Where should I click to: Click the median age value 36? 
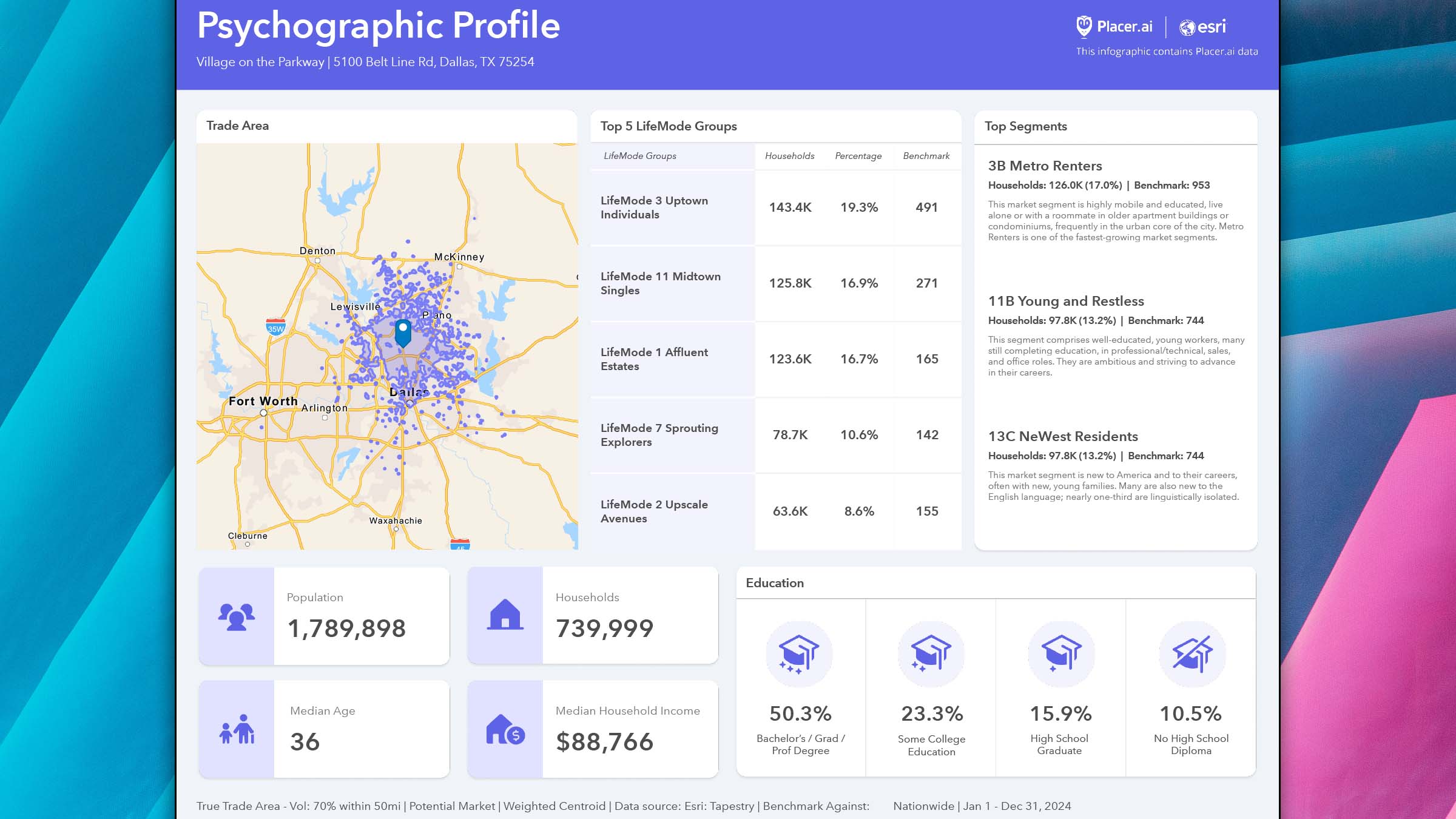[x=305, y=741]
